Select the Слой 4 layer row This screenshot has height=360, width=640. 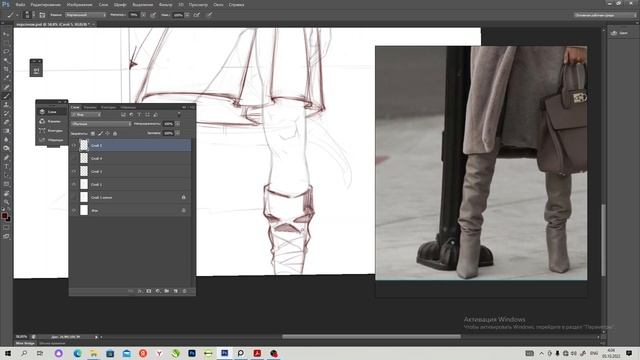click(131, 158)
